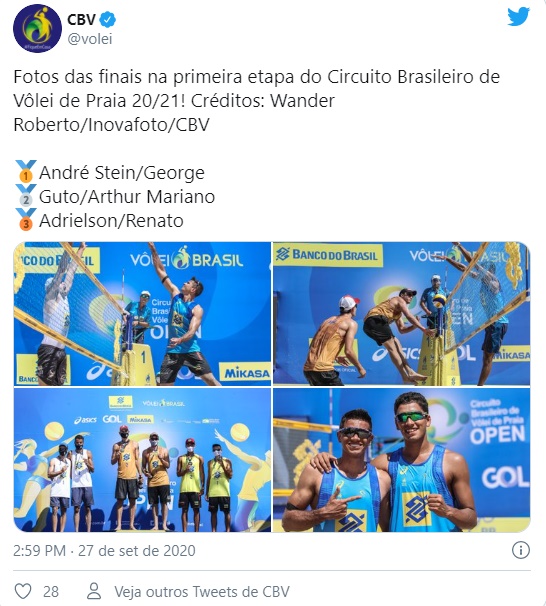Click the silver medal emoji
This screenshot has width=546, height=606.
pyautogui.click(x=26, y=195)
